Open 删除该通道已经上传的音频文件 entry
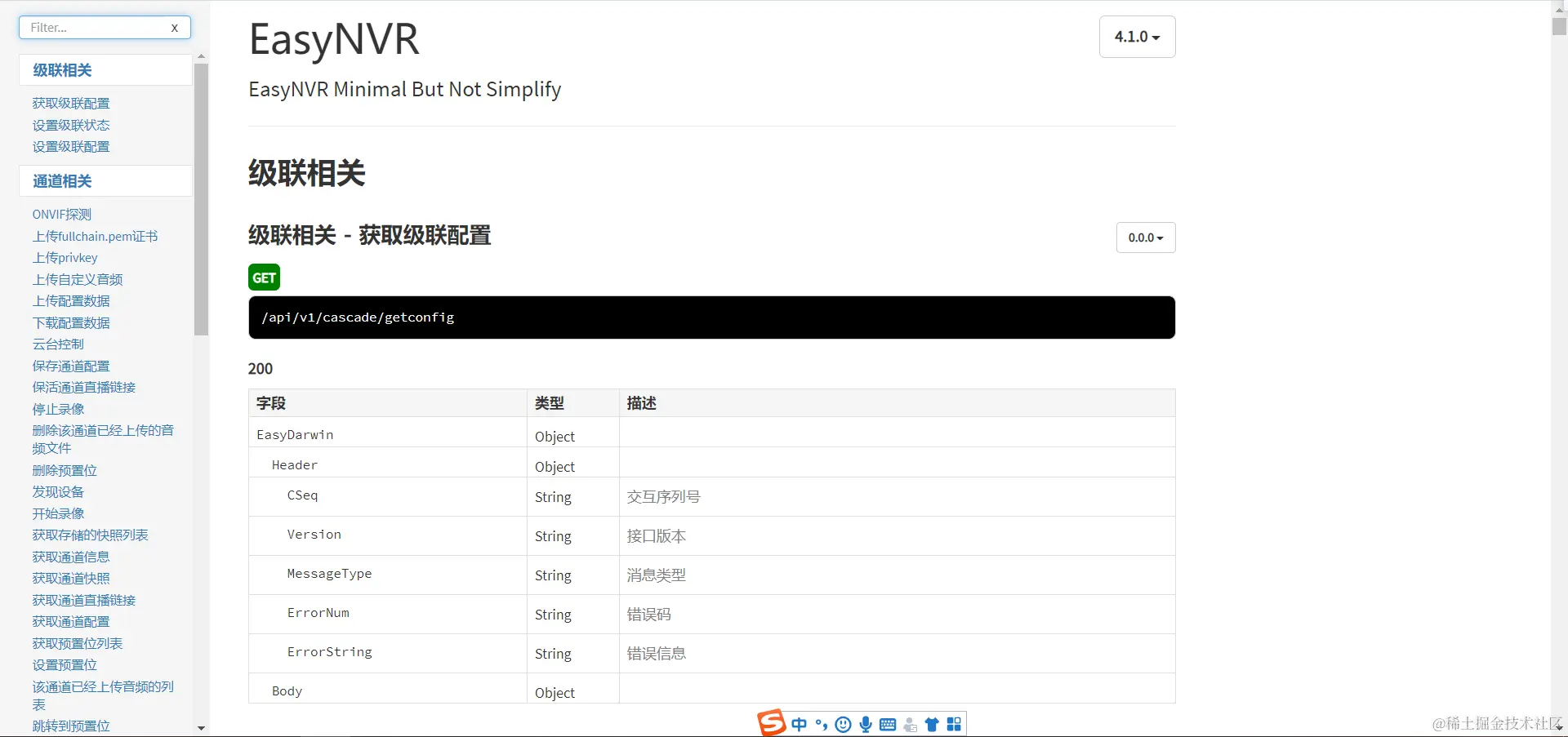This screenshot has height=737, width=1568. pos(103,439)
